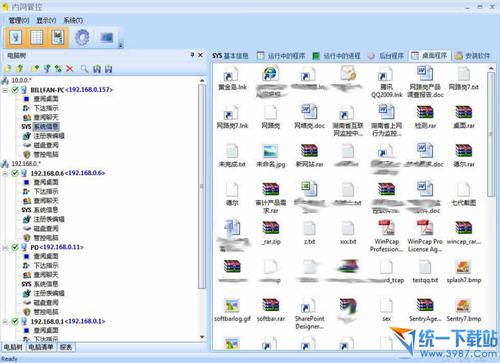Select 系统信息 under BILLFAN-PC
This screenshot has width=500, height=363.
click(x=46, y=127)
